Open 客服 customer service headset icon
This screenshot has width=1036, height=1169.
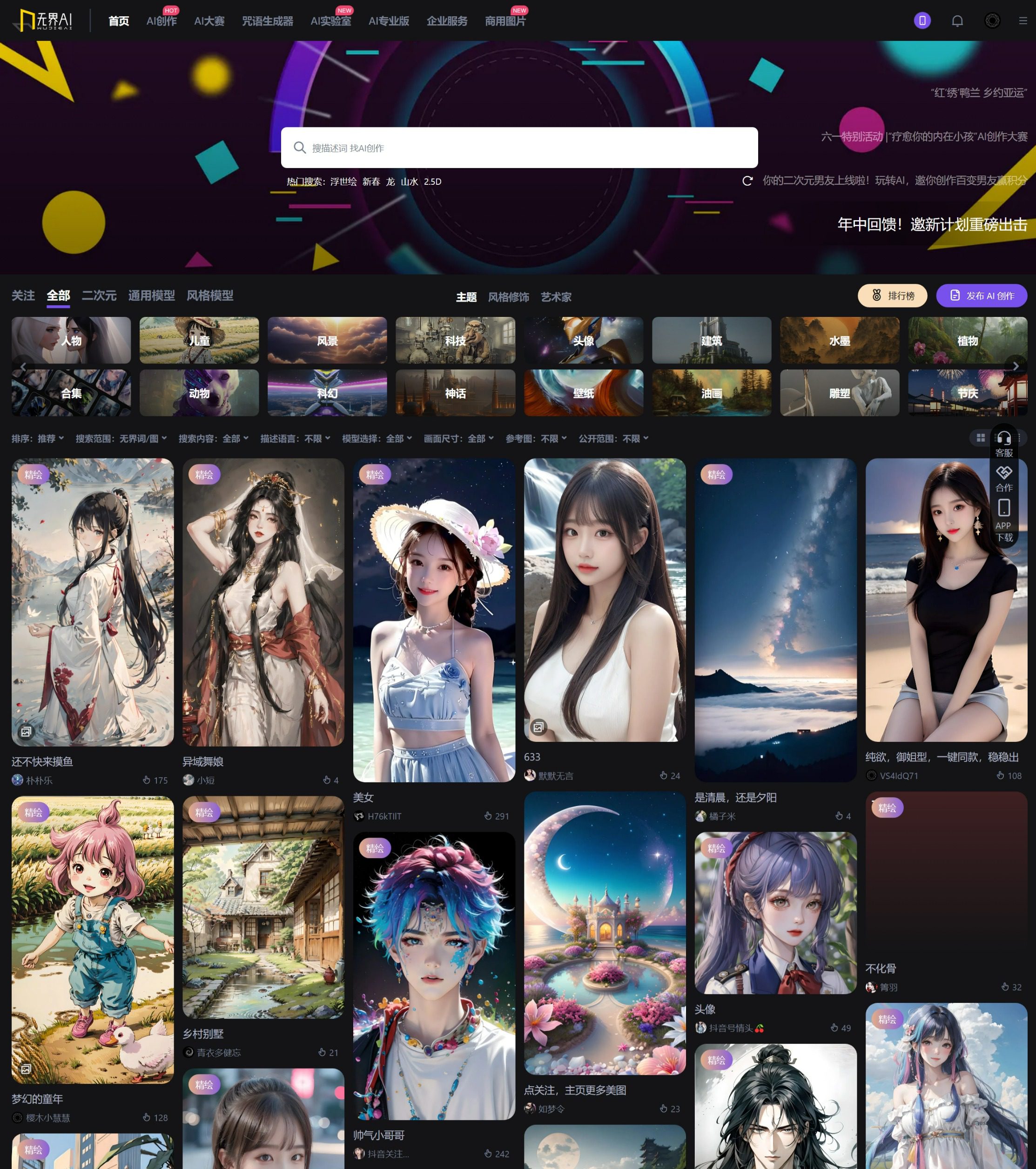point(1004,439)
